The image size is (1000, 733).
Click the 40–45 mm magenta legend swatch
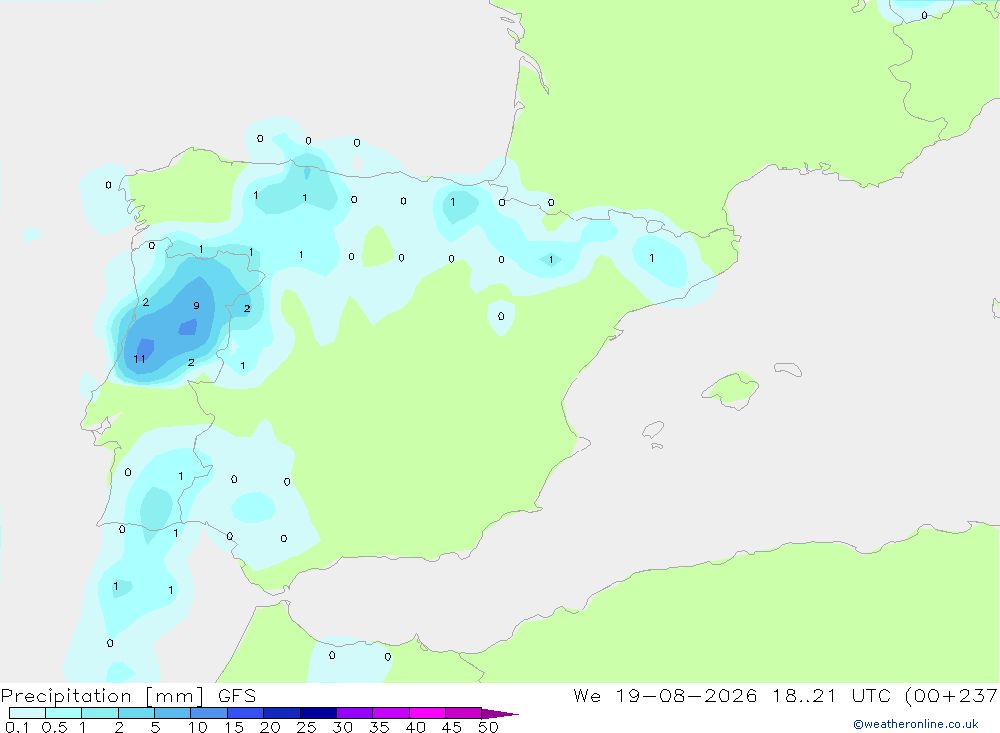(427, 713)
